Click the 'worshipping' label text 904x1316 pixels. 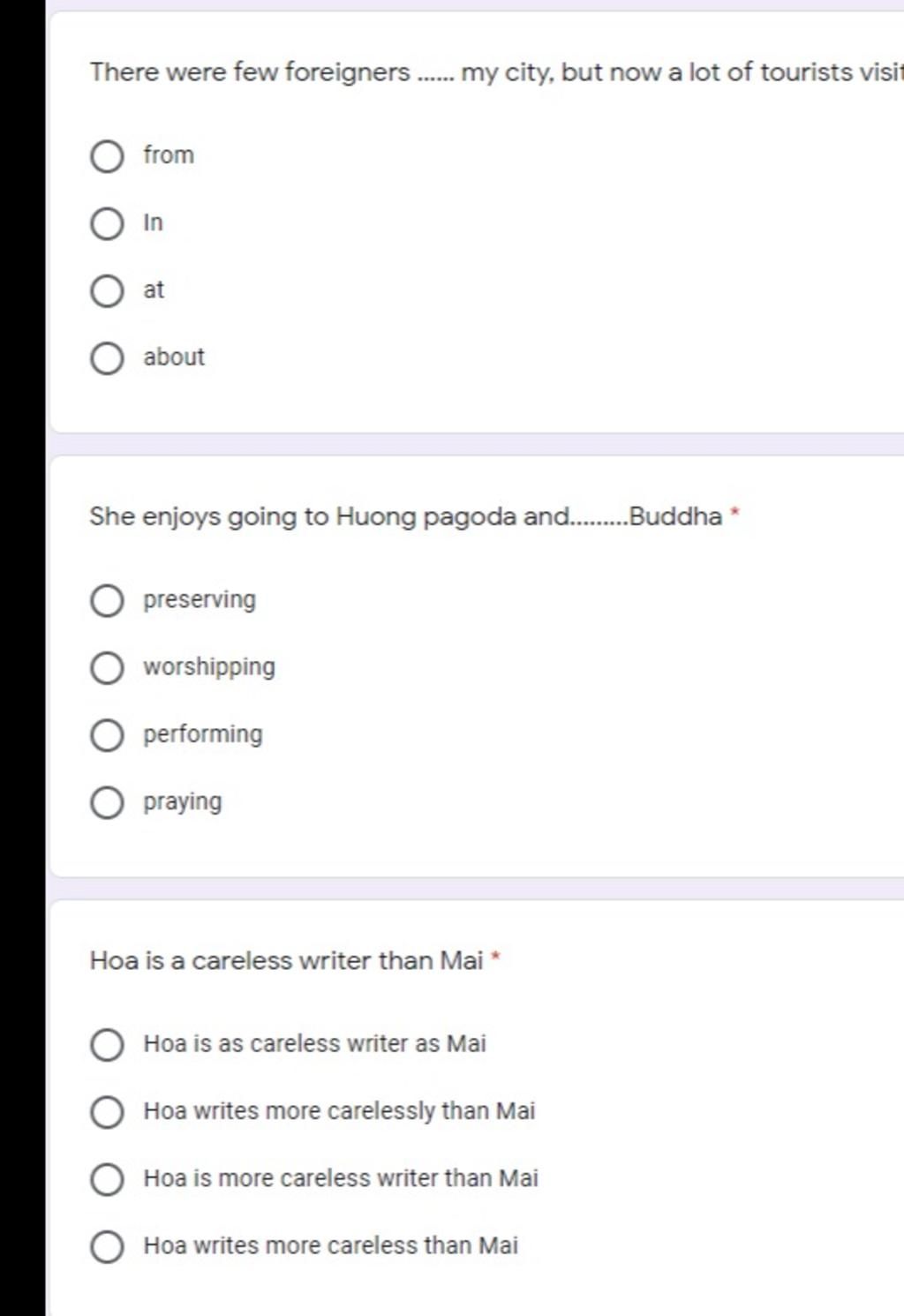(x=209, y=667)
